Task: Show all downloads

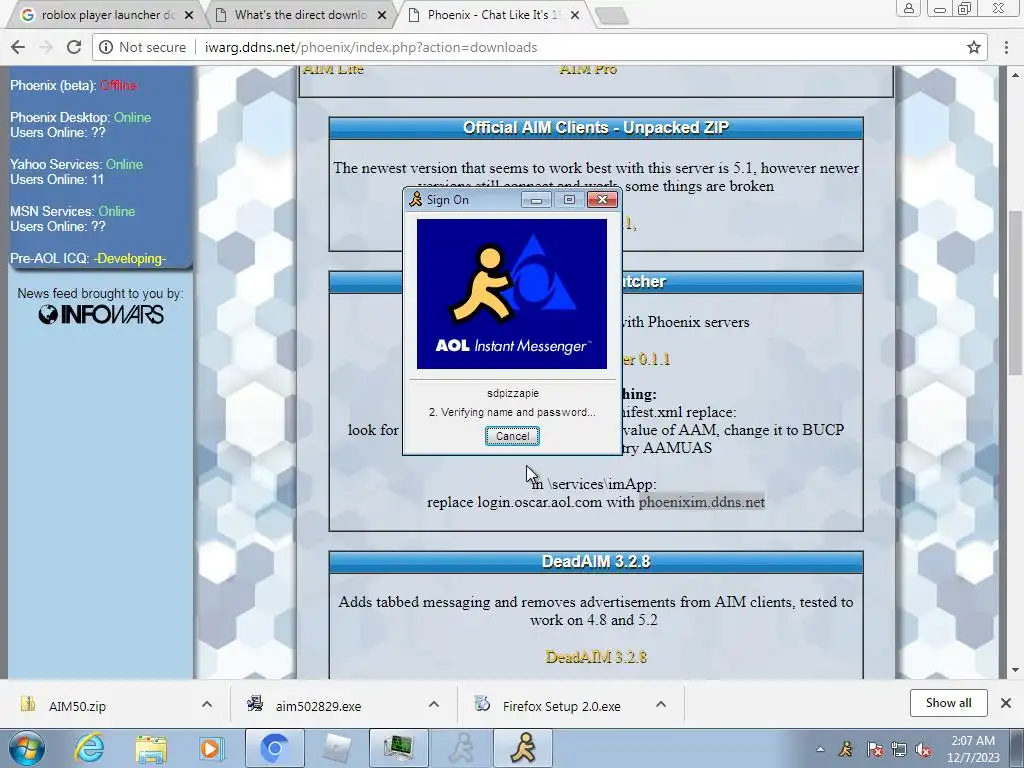Action: [x=948, y=703]
